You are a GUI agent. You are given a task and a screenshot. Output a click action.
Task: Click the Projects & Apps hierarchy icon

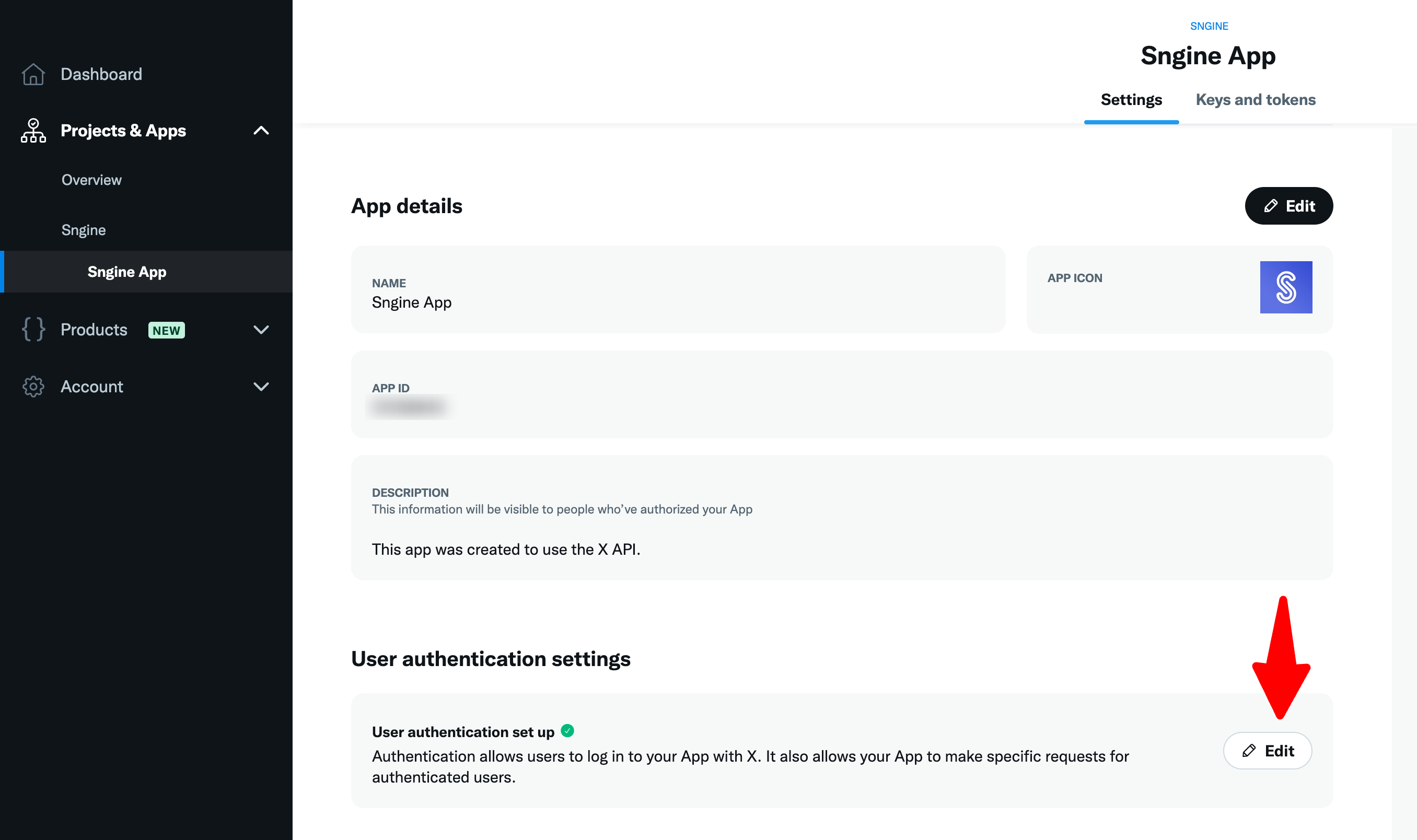pyautogui.click(x=33, y=131)
